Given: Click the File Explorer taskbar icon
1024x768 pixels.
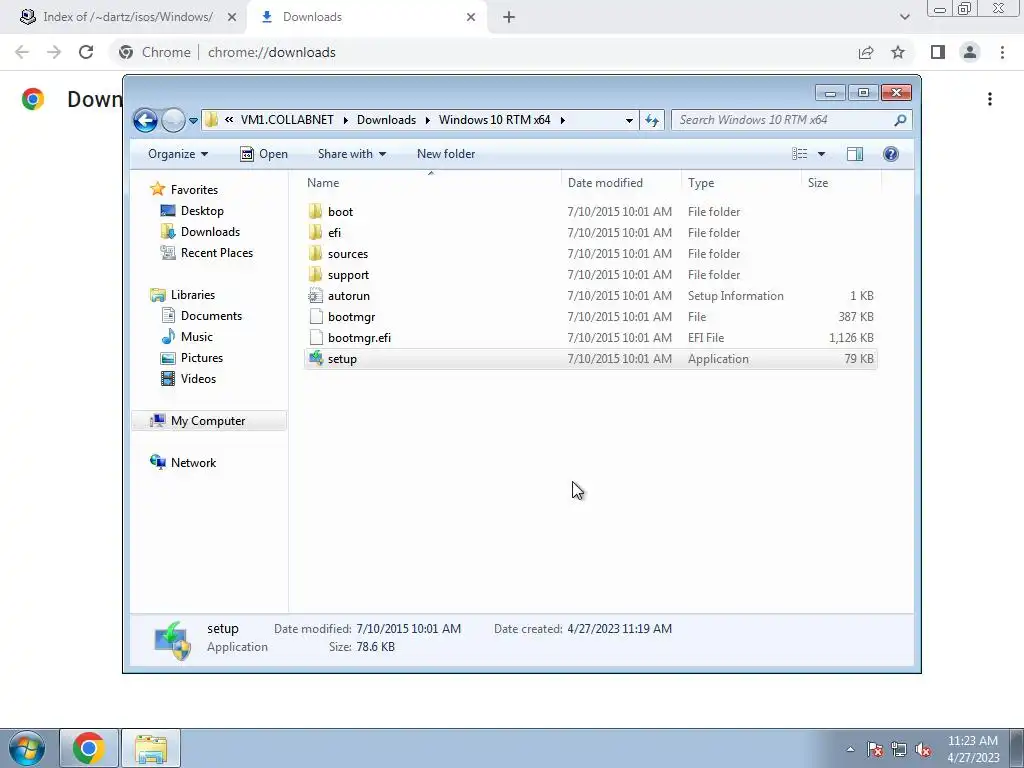Looking at the screenshot, I should tap(151, 748).
